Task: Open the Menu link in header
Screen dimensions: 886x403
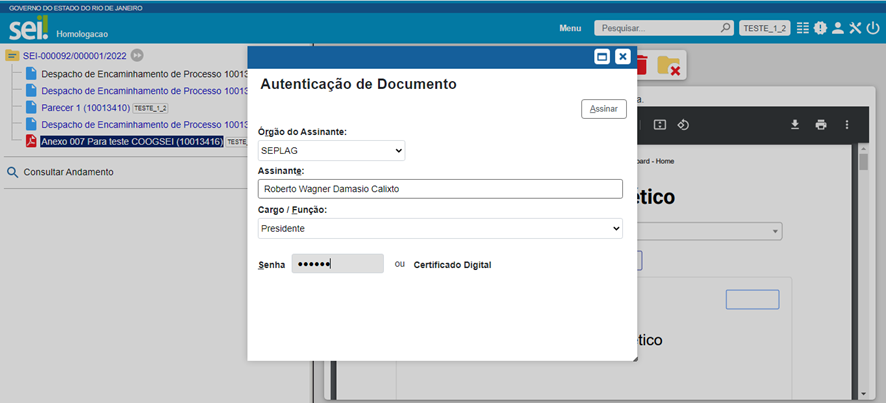Action: [570, 28]
